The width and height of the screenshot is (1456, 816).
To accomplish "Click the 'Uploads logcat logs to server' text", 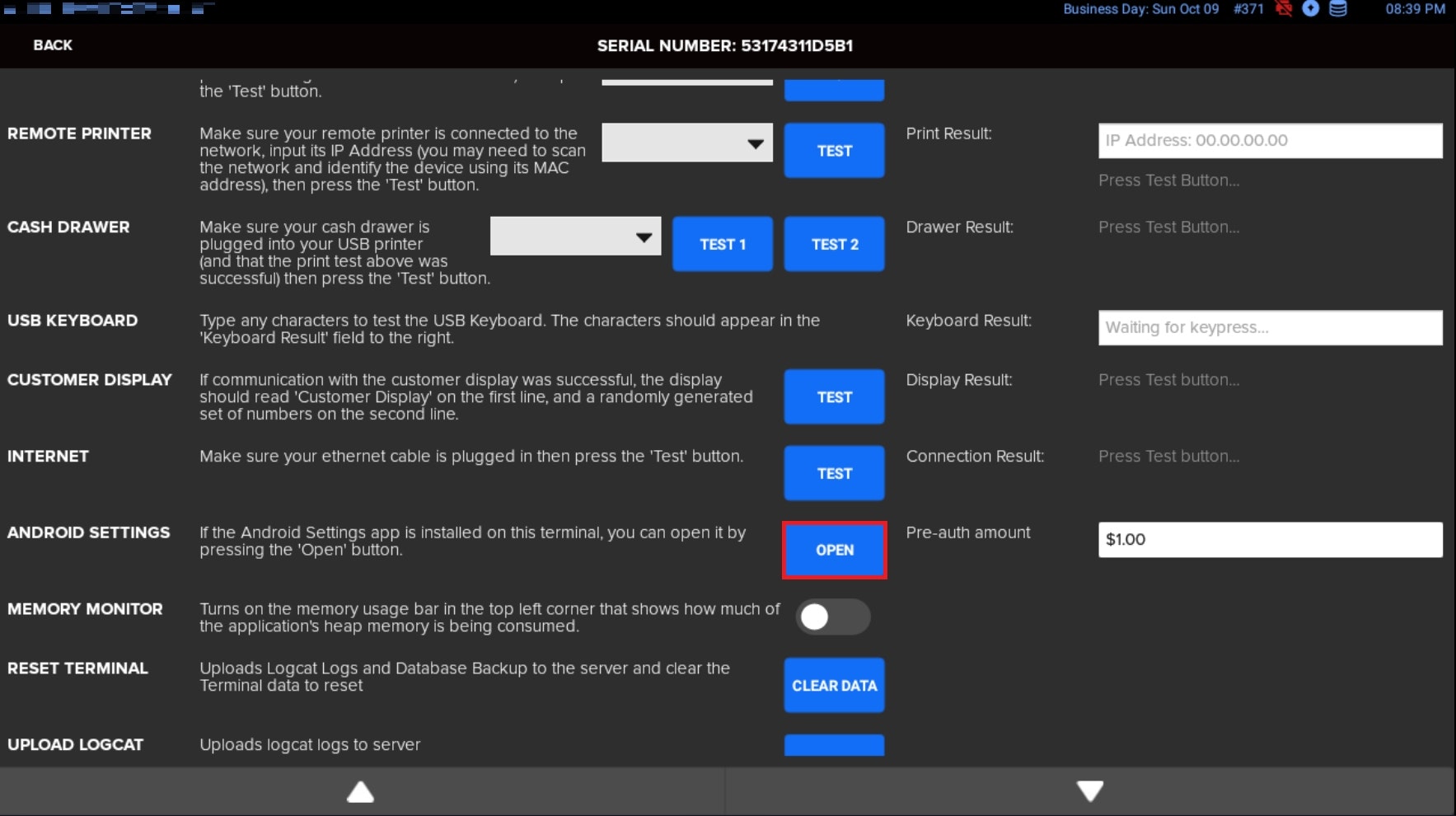I will (310, 745).
